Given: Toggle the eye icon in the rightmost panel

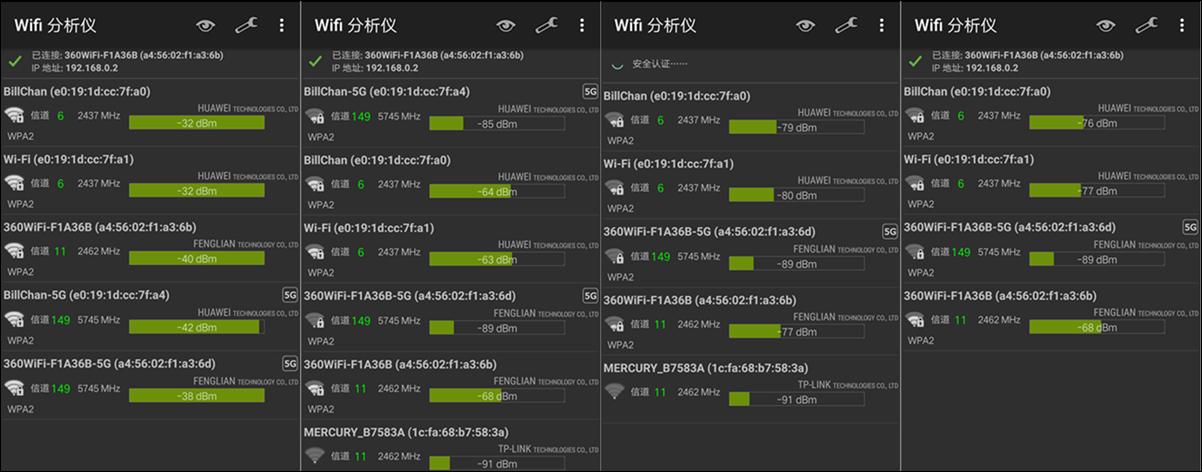Looking at the screenshot, I should click(x=1105, y=25).
